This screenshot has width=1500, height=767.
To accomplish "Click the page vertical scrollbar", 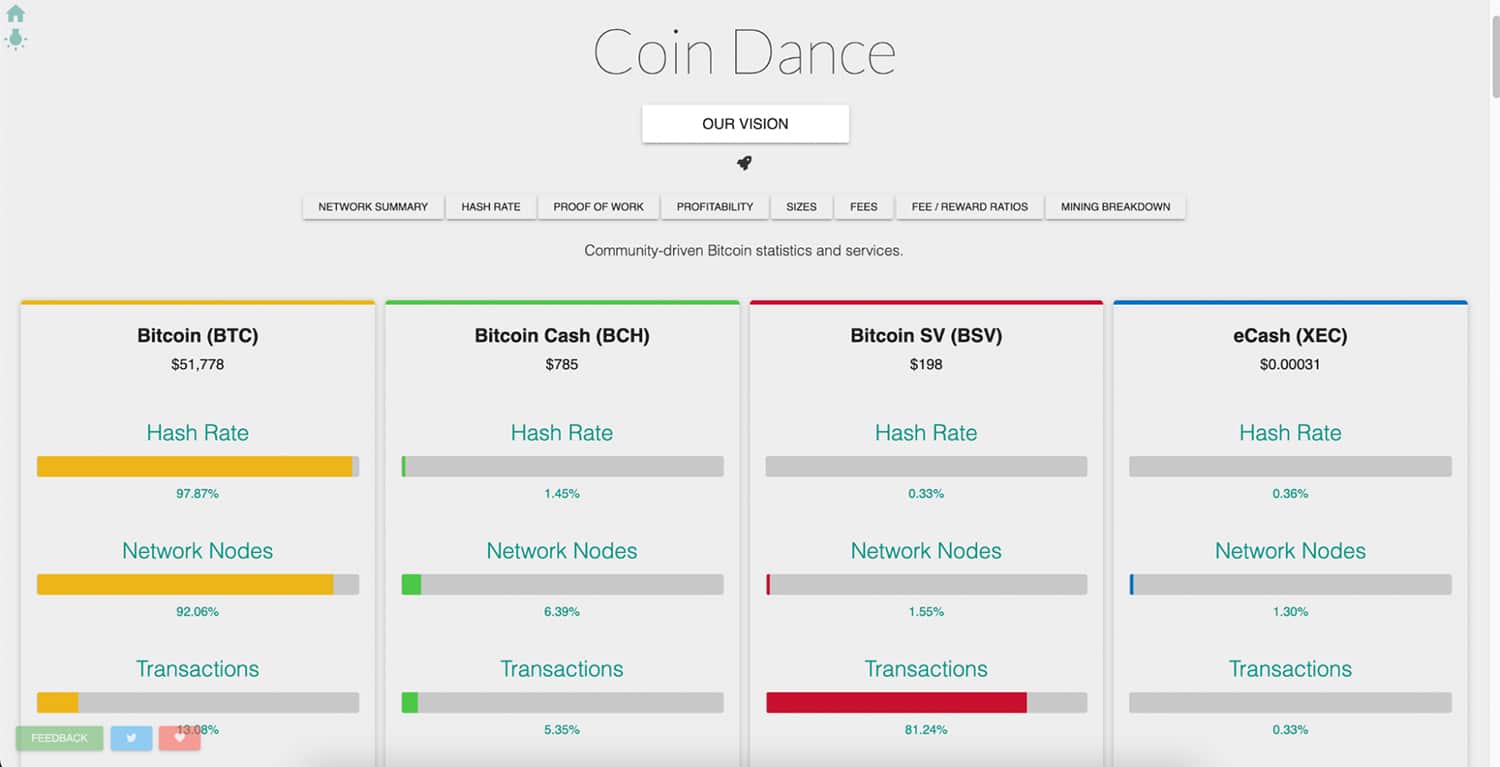I will click(1494, 383).
